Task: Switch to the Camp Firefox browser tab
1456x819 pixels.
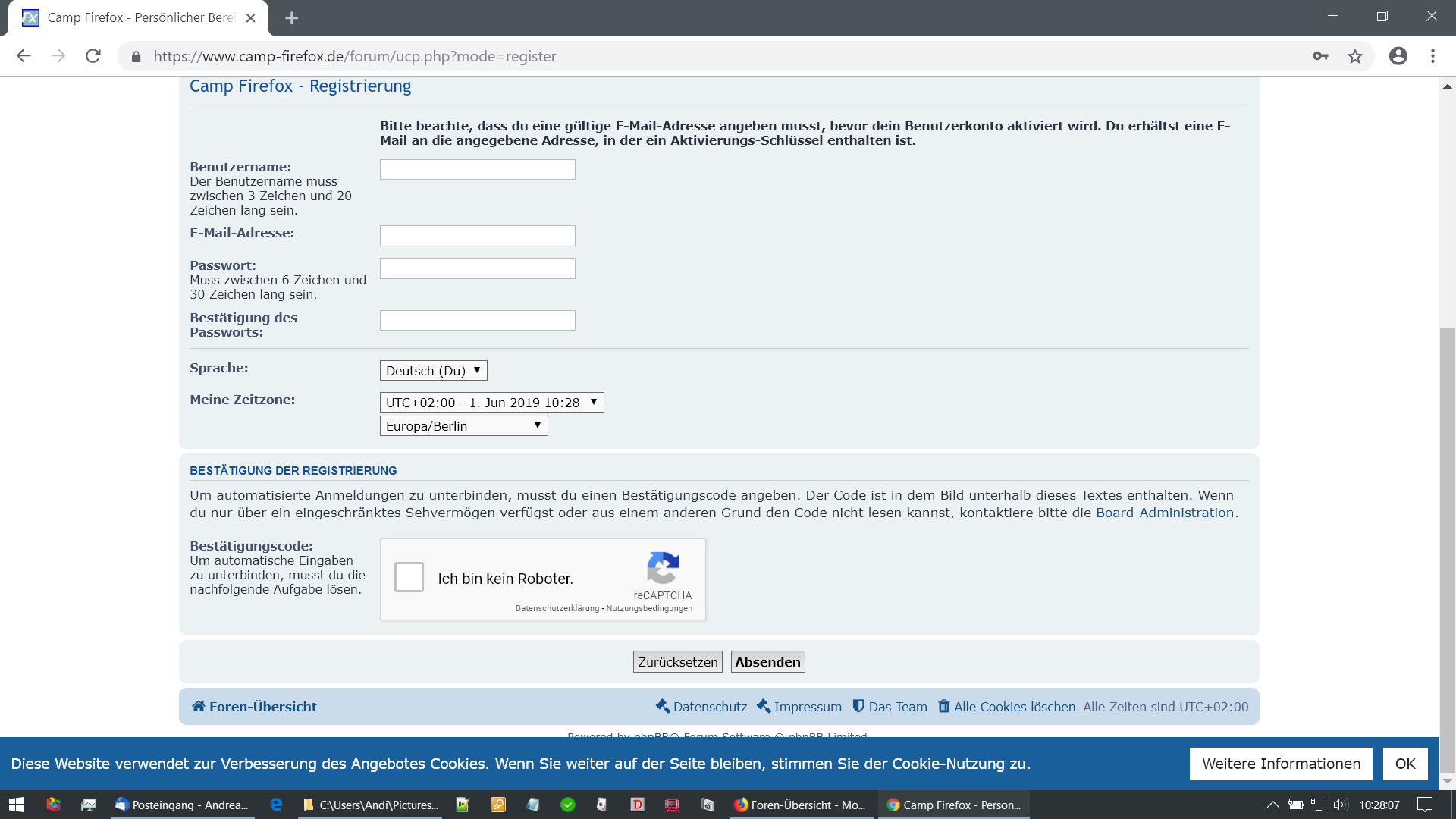Action: [140, 17]
